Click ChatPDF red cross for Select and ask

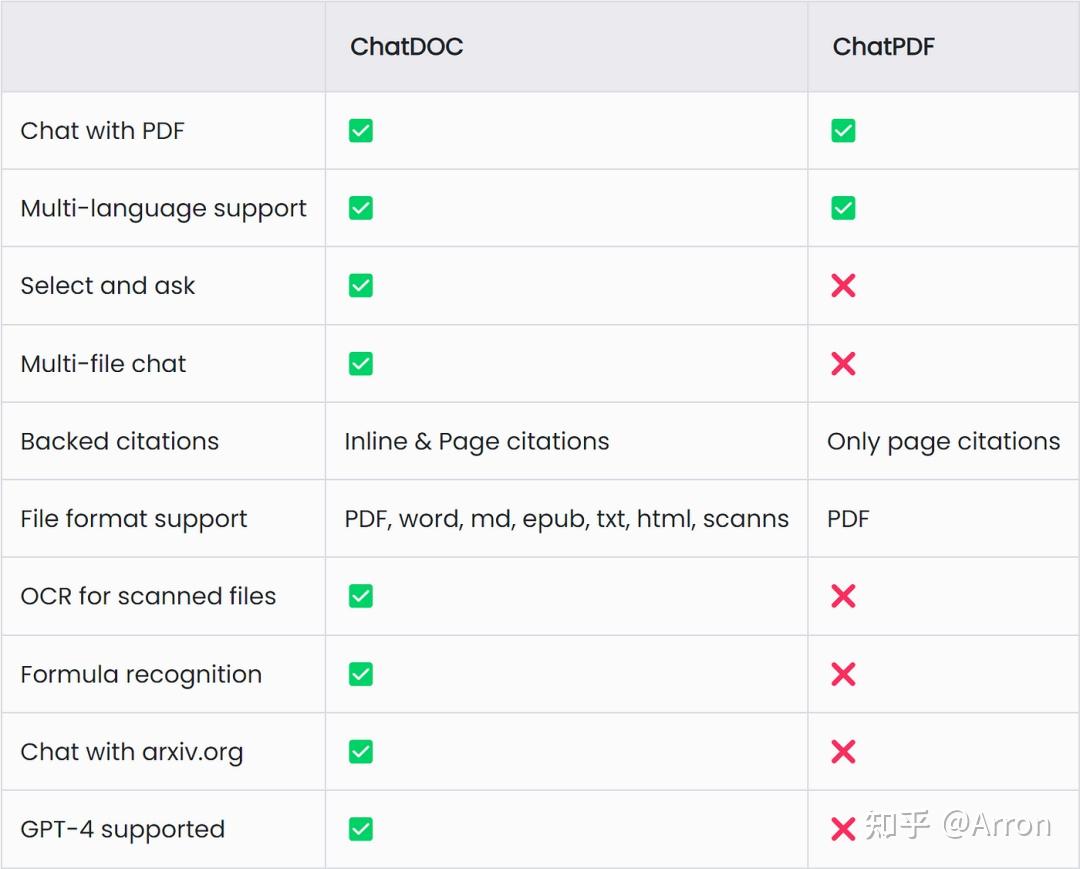click(x=843, y=286)
